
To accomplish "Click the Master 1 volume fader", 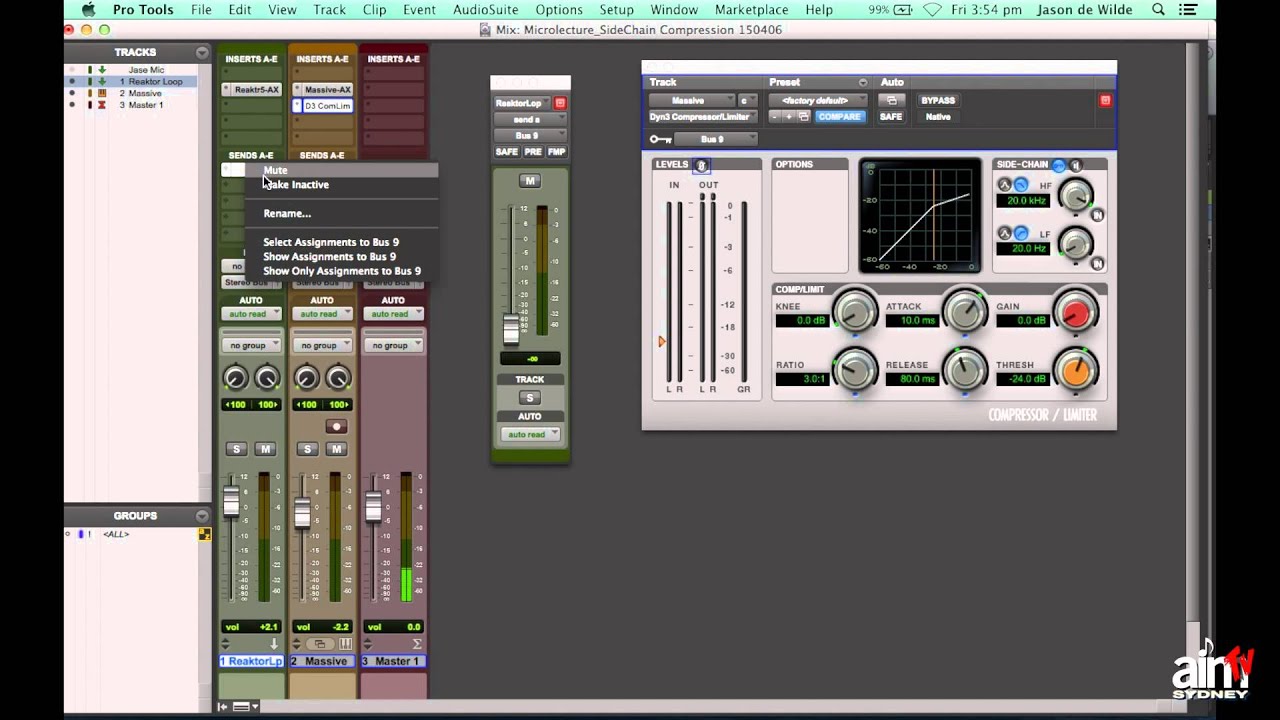I will point(373,507).
